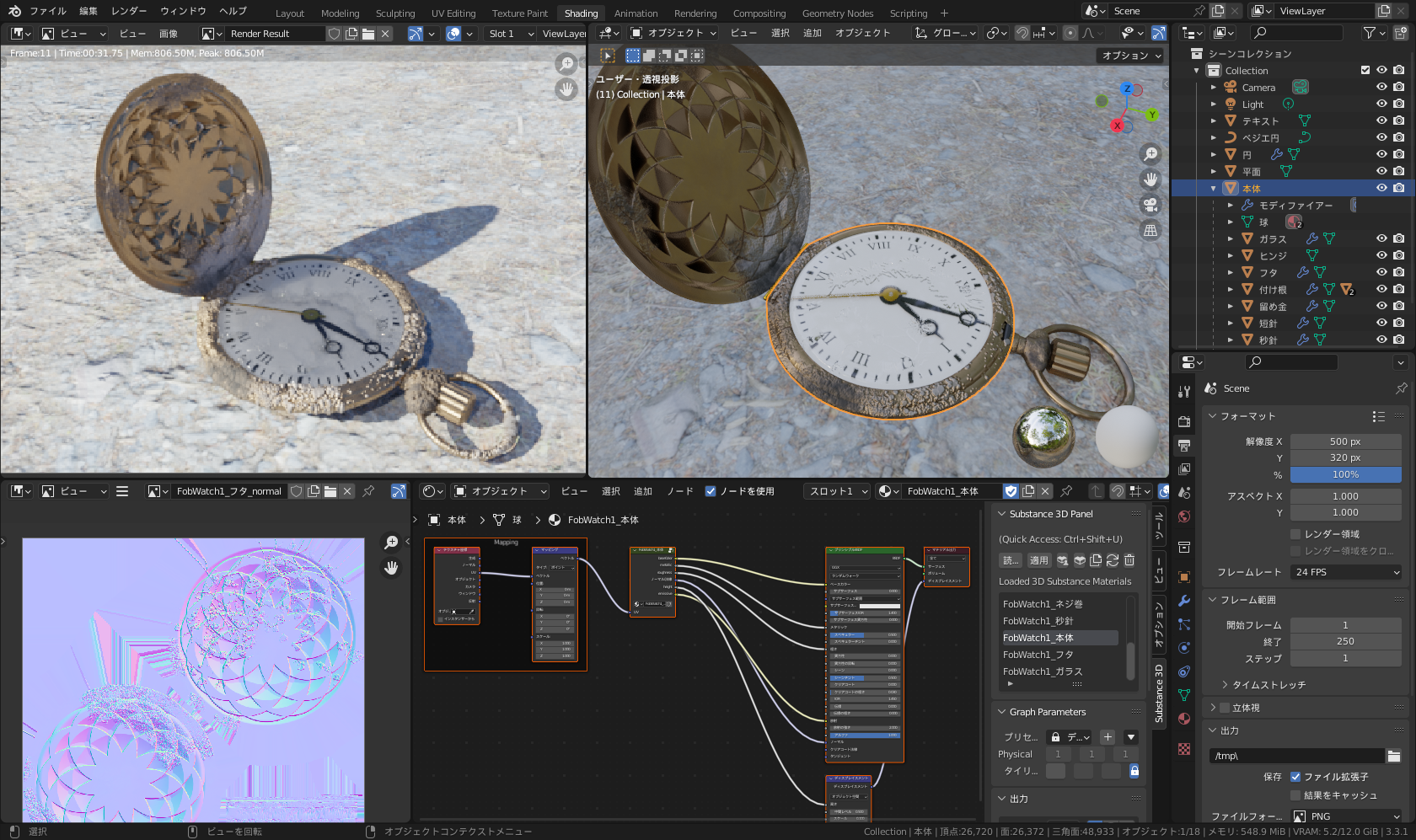1416x840 pixels.
Task: Click the 適用 button in the Substance 3D Panel
Action: click(1039, 559)
